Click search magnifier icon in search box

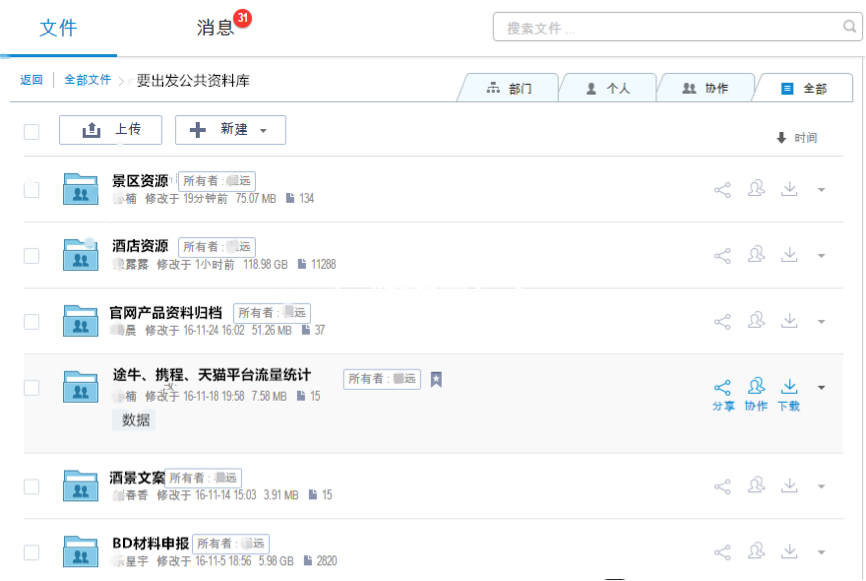849,28
